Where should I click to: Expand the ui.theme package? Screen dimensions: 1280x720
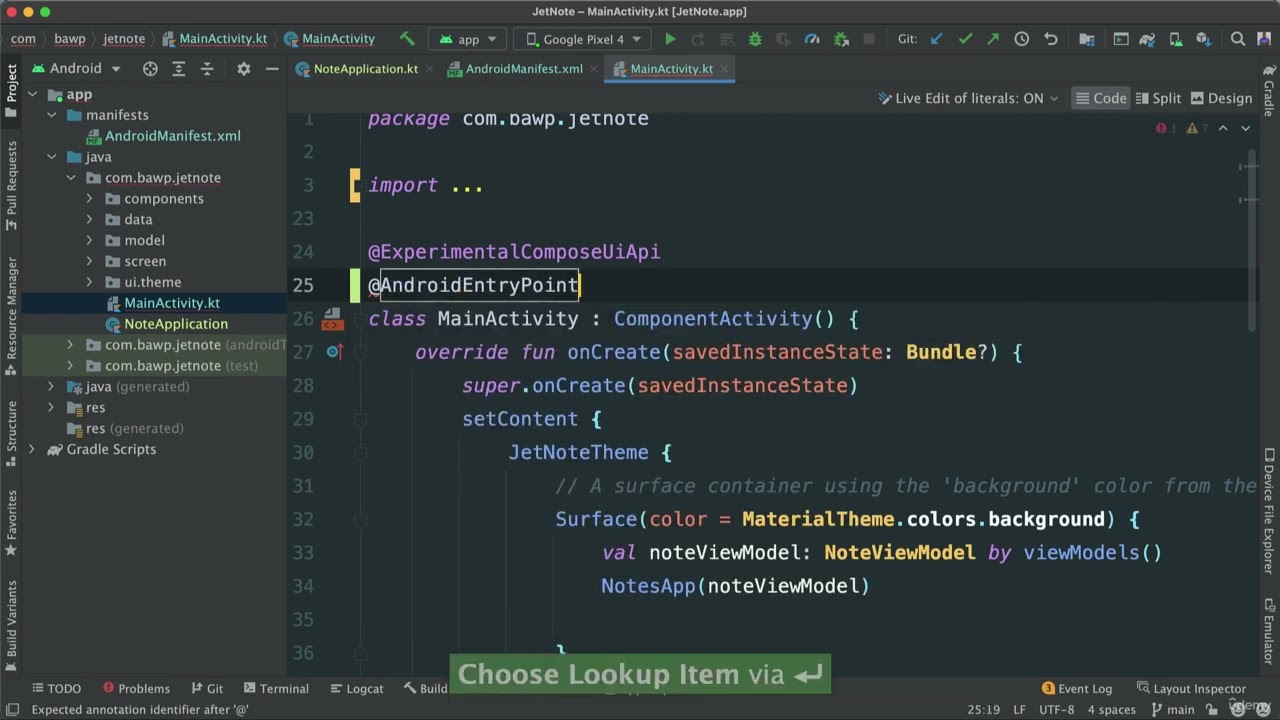pyautogui.click(x=89, y=282)
